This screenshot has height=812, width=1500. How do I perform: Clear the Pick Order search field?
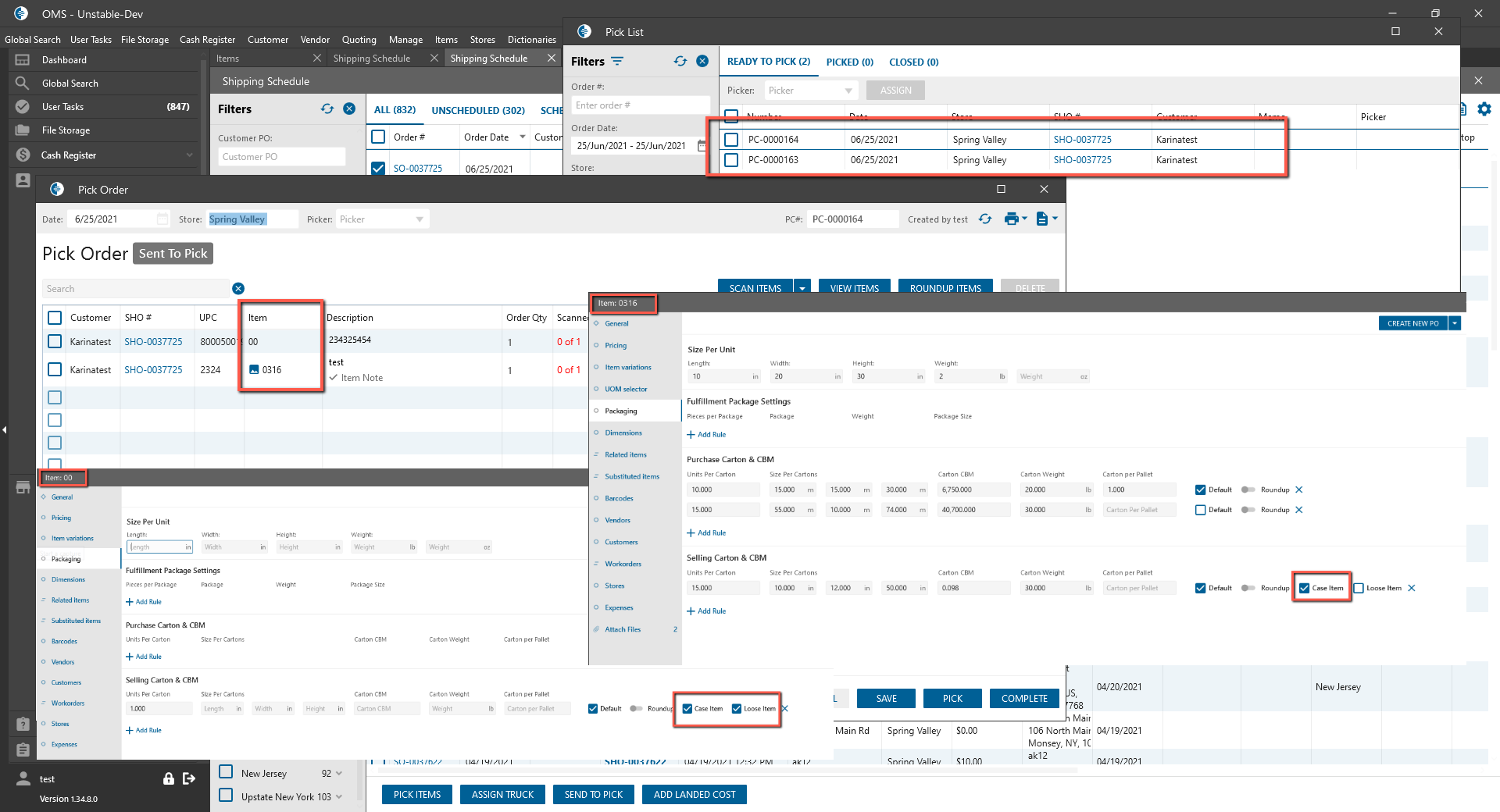pyautogui.click(x=238, y=289)
